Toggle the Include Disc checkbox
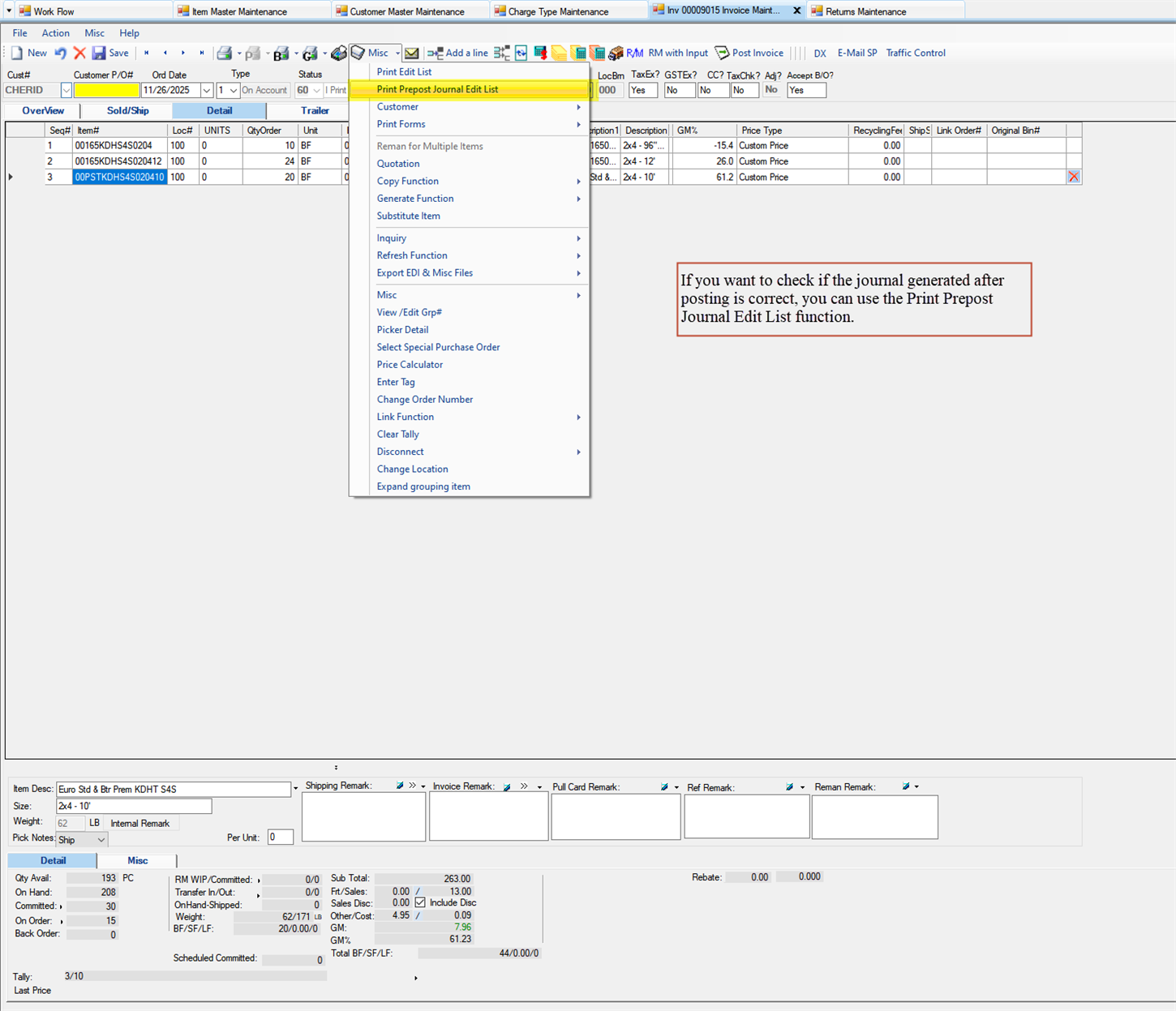The image size is (1176, 1011). tap(418, 902)
